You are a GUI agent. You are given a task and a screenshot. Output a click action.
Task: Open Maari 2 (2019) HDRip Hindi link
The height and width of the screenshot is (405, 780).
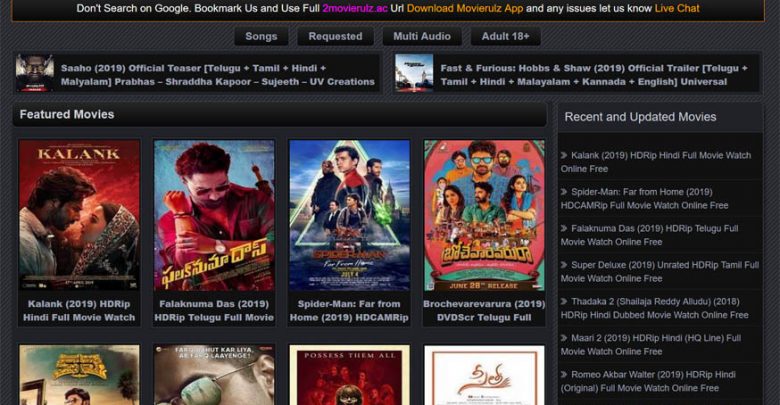click(x=651, y=344)
